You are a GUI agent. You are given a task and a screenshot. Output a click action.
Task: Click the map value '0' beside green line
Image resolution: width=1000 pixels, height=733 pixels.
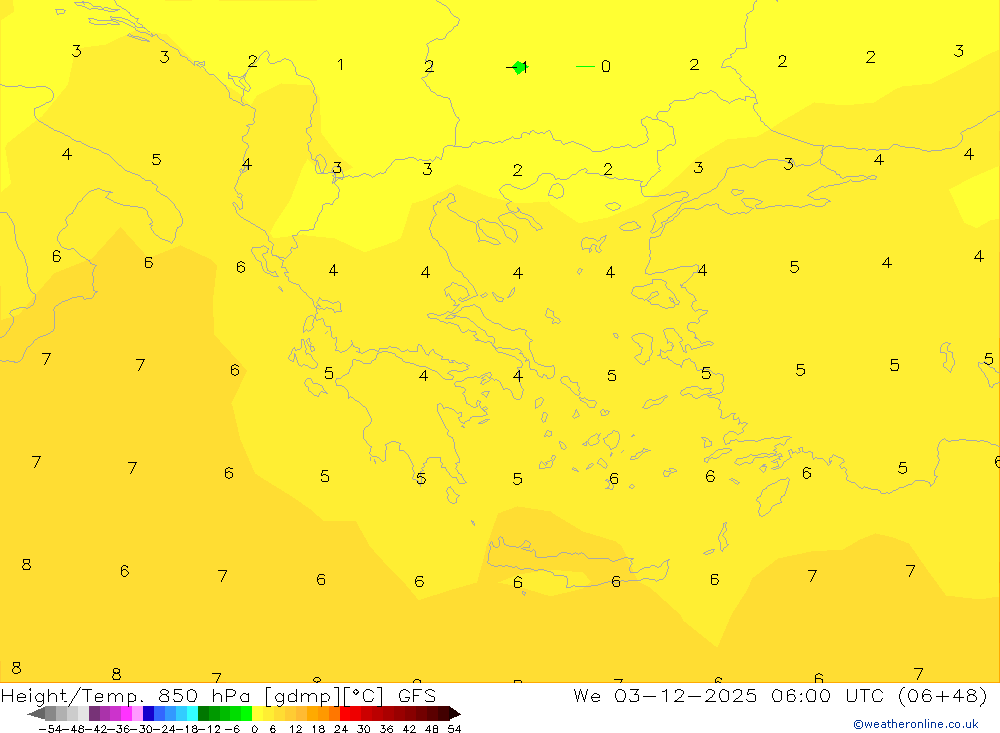click(606, 66)
